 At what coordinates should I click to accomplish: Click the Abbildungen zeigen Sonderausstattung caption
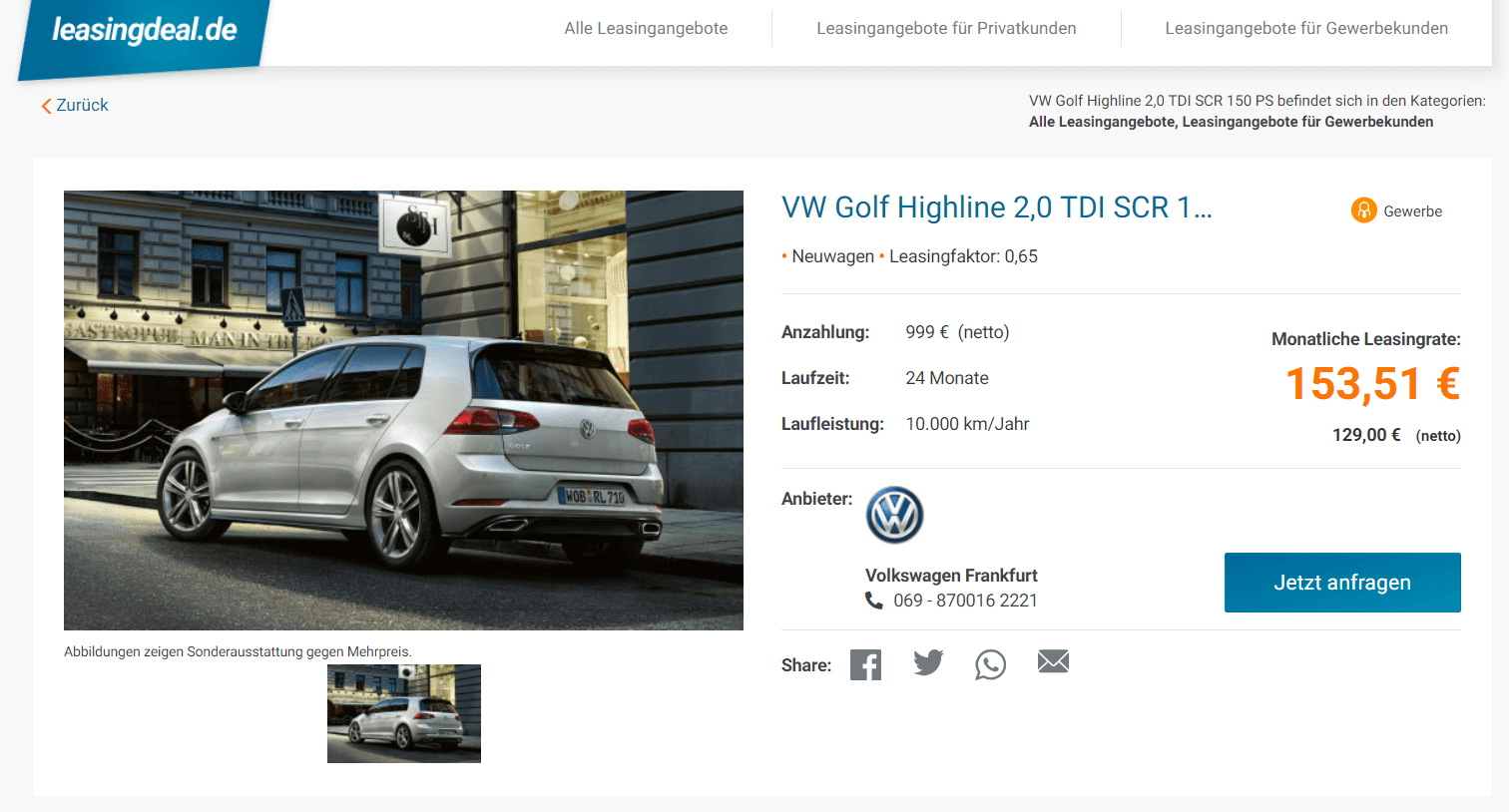coord(238,651)
